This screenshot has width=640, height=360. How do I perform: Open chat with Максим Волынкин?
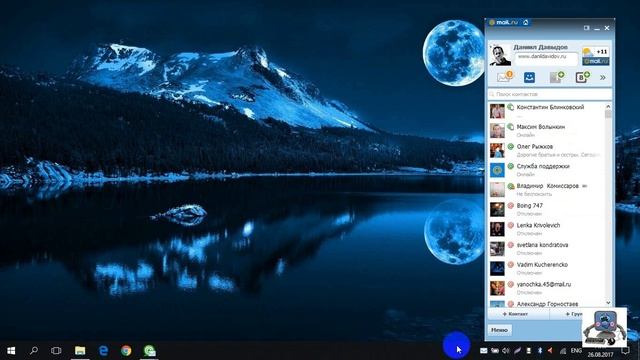click(546, 131)
